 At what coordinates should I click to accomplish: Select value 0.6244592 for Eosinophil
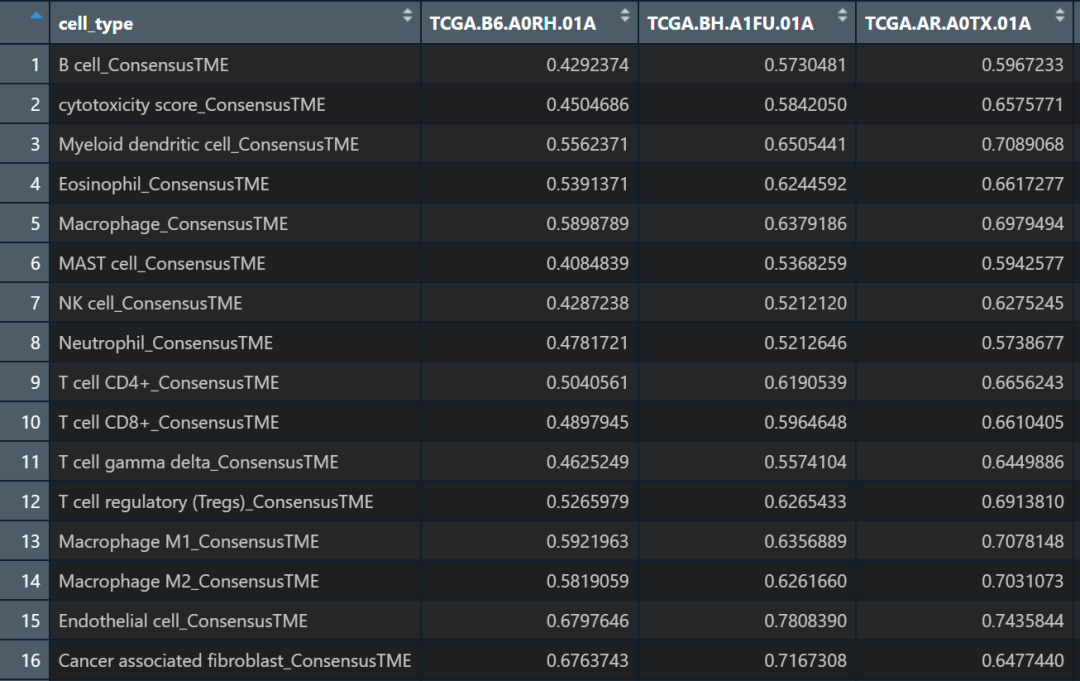pyautogui.click(x=805, y=185)
